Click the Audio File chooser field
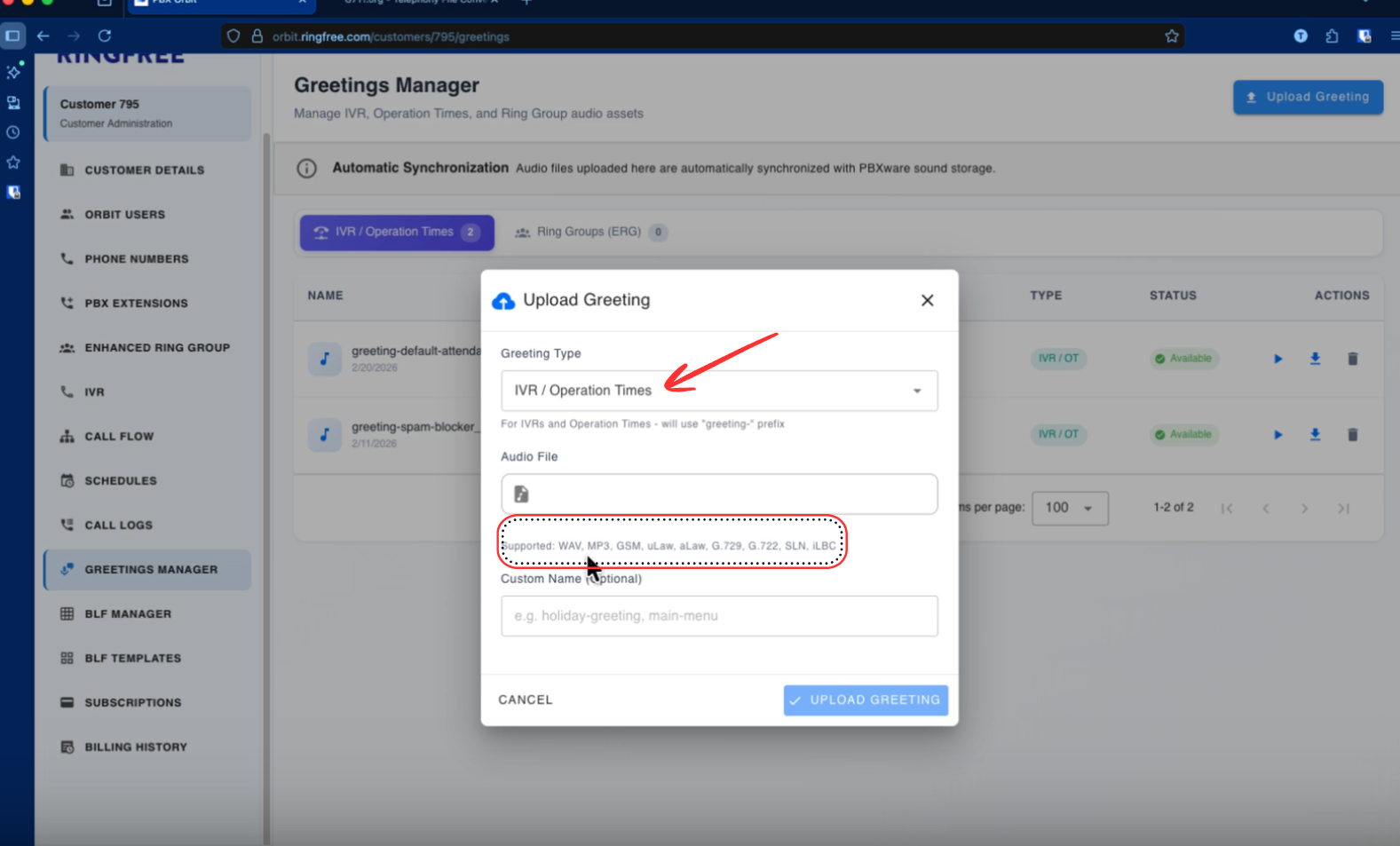Screen dimensions: 1400x846 (x=718, y=494)
